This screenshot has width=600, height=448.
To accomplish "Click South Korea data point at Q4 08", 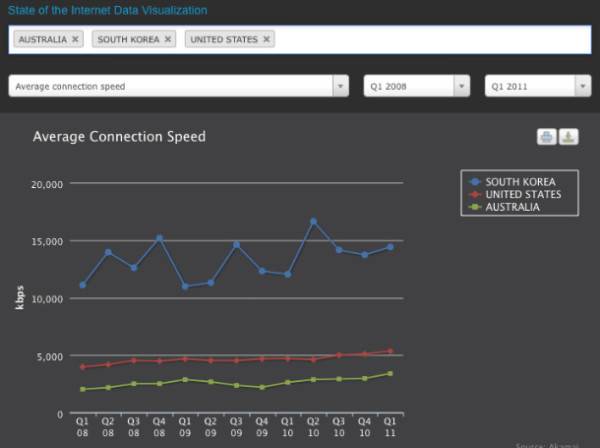I will (x=160, y=238).
